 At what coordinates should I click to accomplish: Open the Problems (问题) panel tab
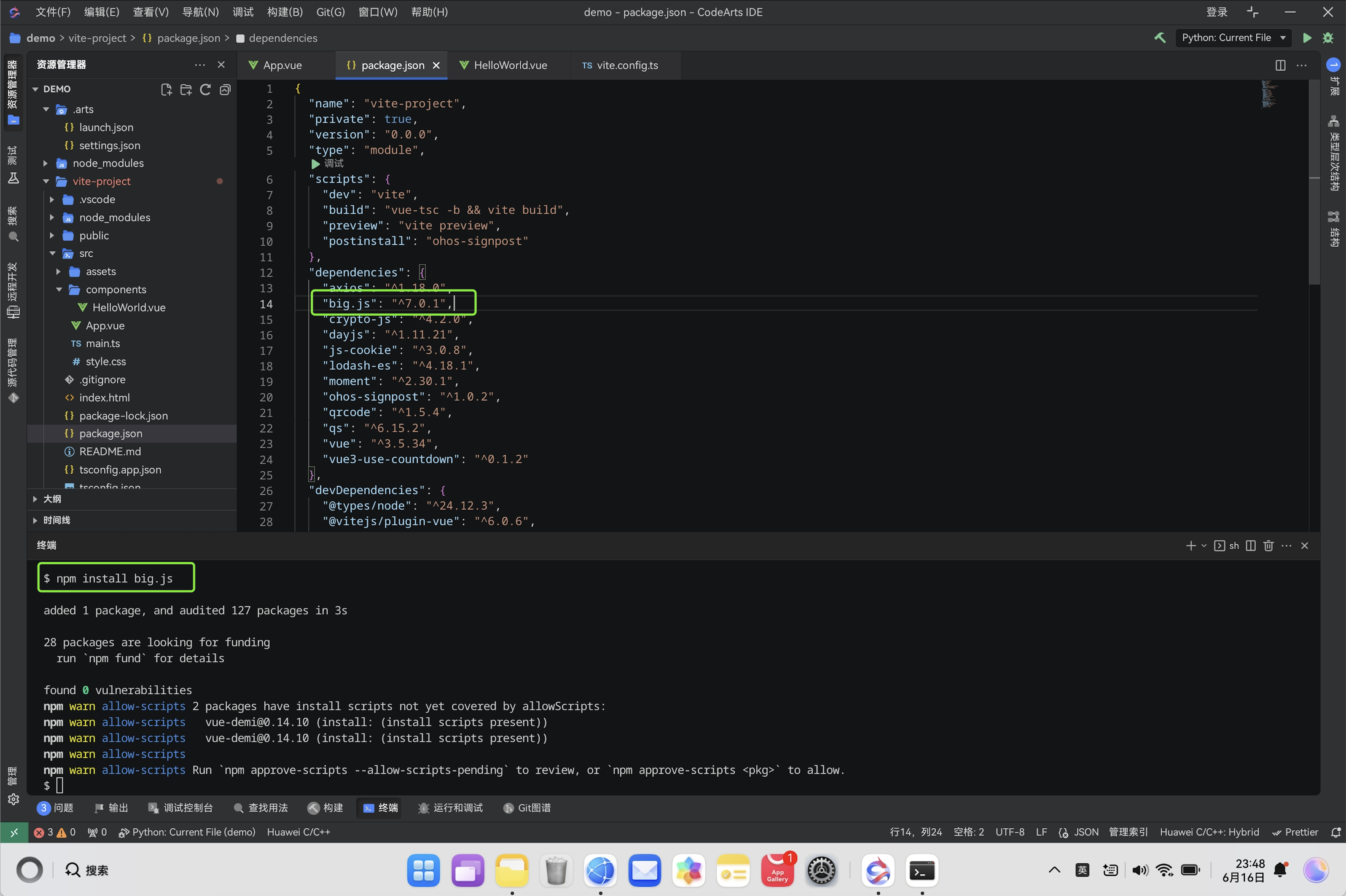coord(56,808)
